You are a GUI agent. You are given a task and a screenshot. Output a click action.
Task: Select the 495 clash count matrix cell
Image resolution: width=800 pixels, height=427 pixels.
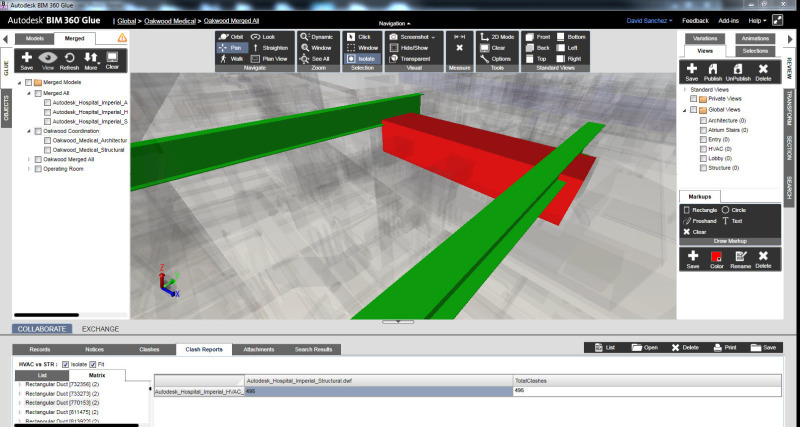[x=379, y=391]
